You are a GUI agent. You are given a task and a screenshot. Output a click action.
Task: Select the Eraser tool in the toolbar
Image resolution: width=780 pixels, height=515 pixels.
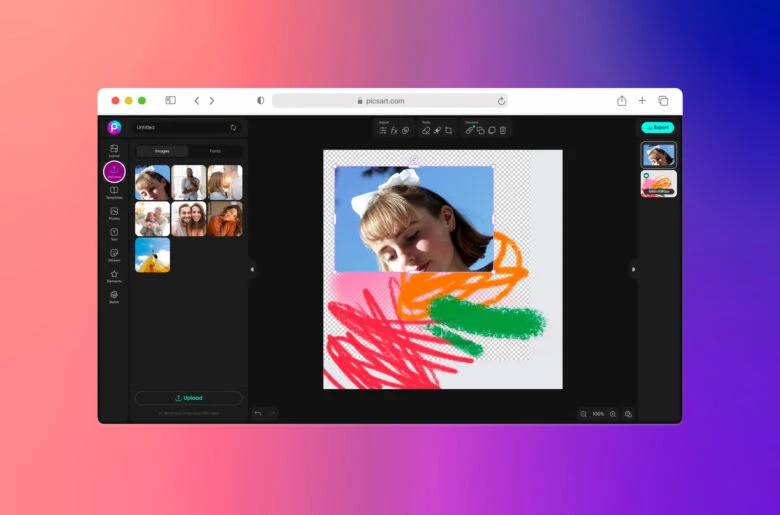pos(426,131)
